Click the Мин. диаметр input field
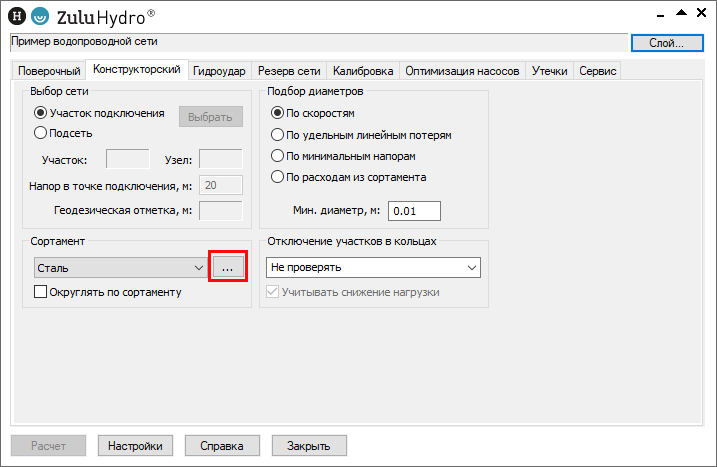 pyautogui.click(x=414, y=211)
